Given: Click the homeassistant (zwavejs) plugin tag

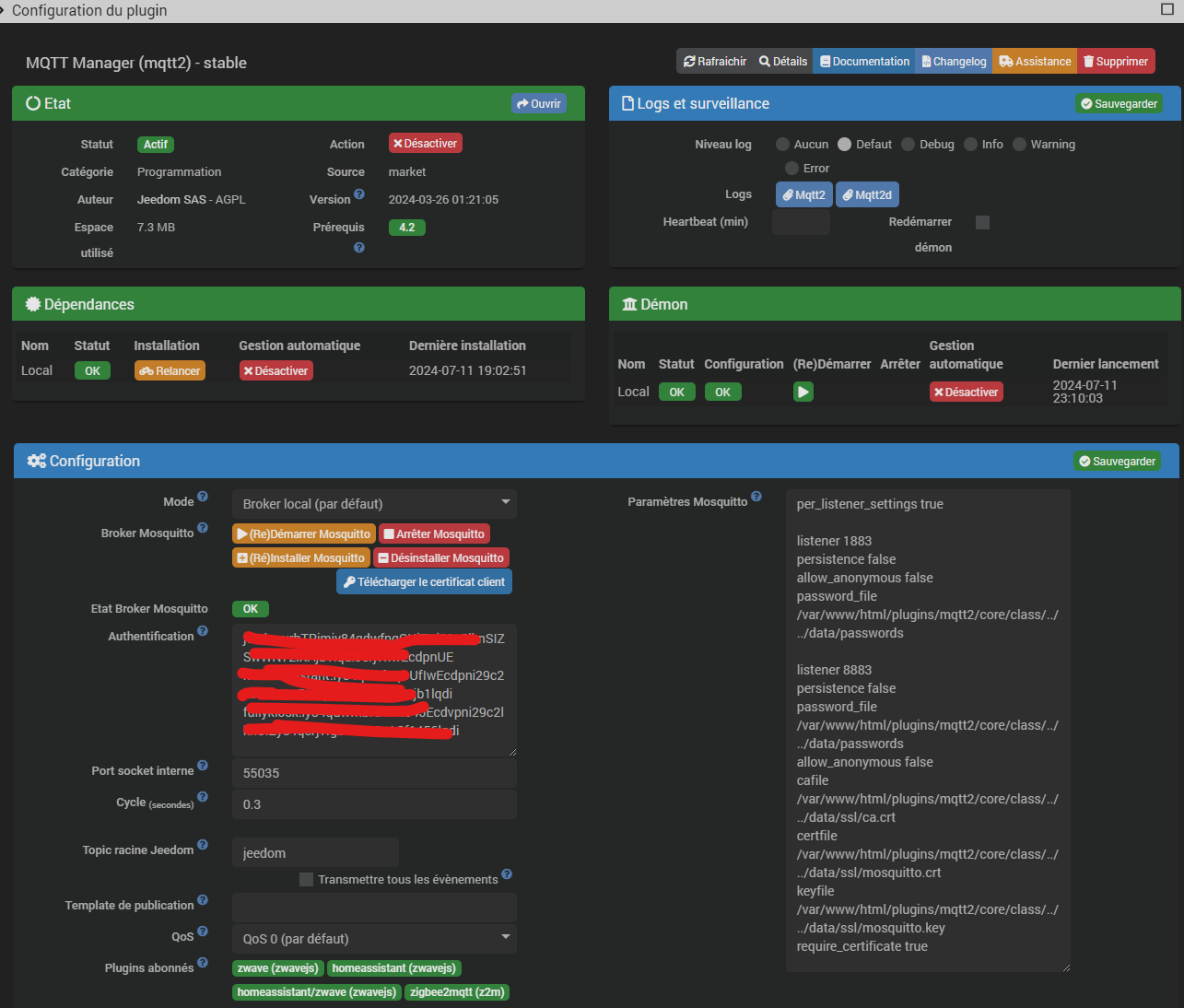Looking at the screenshot, I should point(393,968).
